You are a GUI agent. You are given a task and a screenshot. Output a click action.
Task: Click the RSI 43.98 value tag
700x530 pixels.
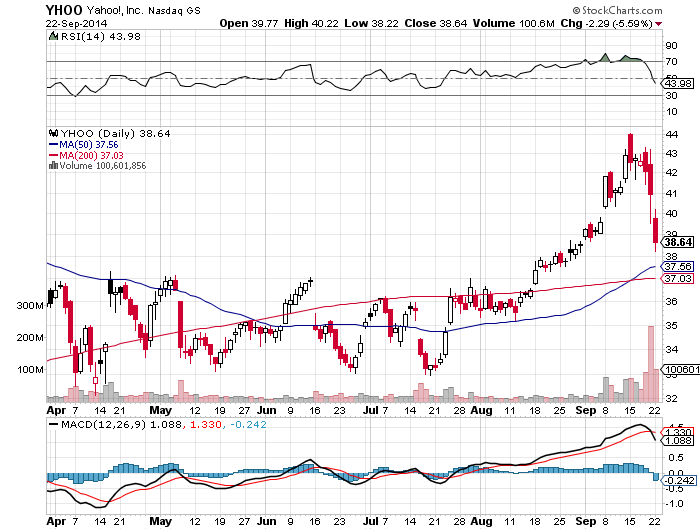point(678,83)
